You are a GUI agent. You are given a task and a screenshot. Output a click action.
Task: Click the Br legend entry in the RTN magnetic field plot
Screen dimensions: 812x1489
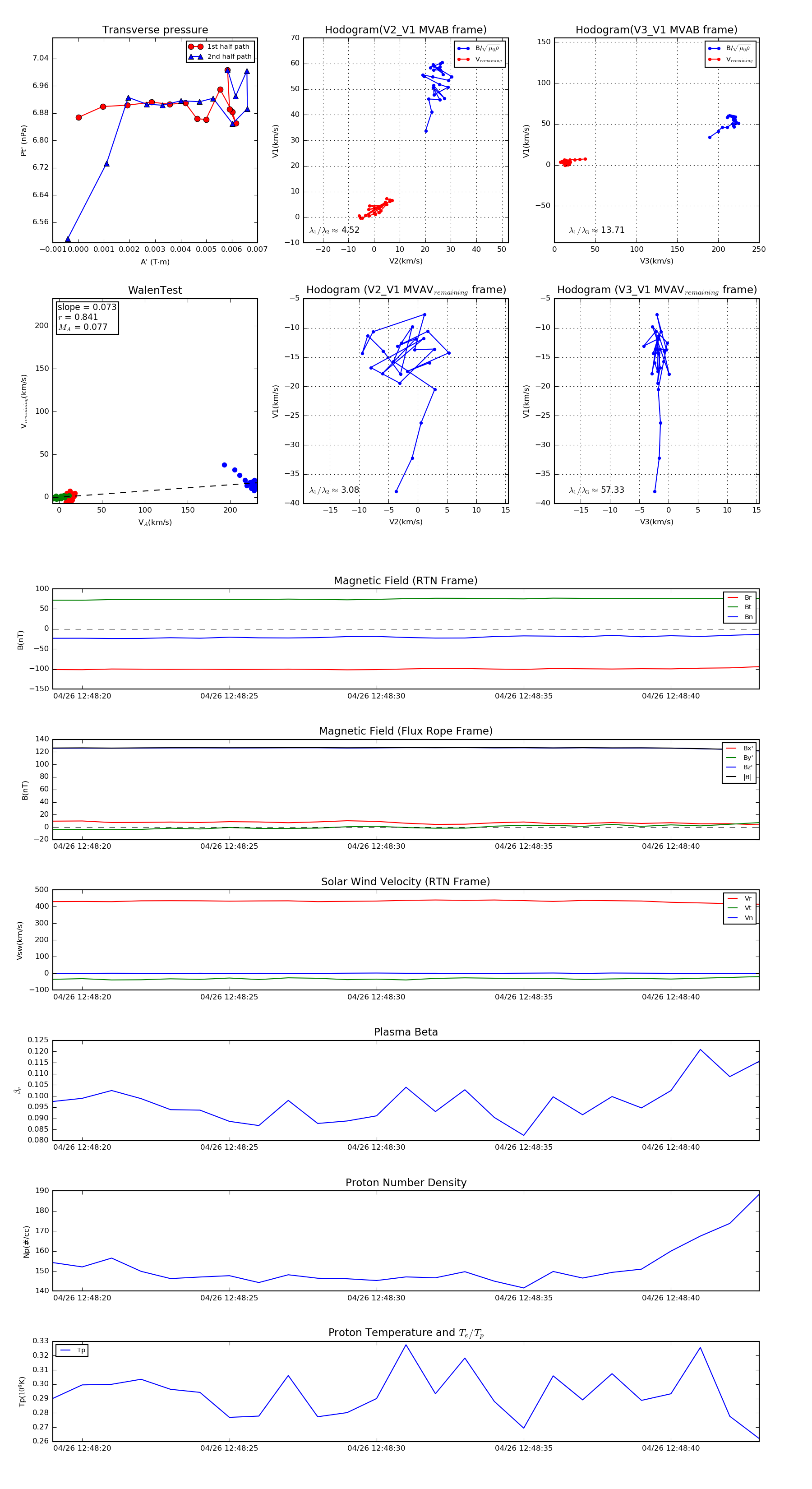(x=740, y=598)
